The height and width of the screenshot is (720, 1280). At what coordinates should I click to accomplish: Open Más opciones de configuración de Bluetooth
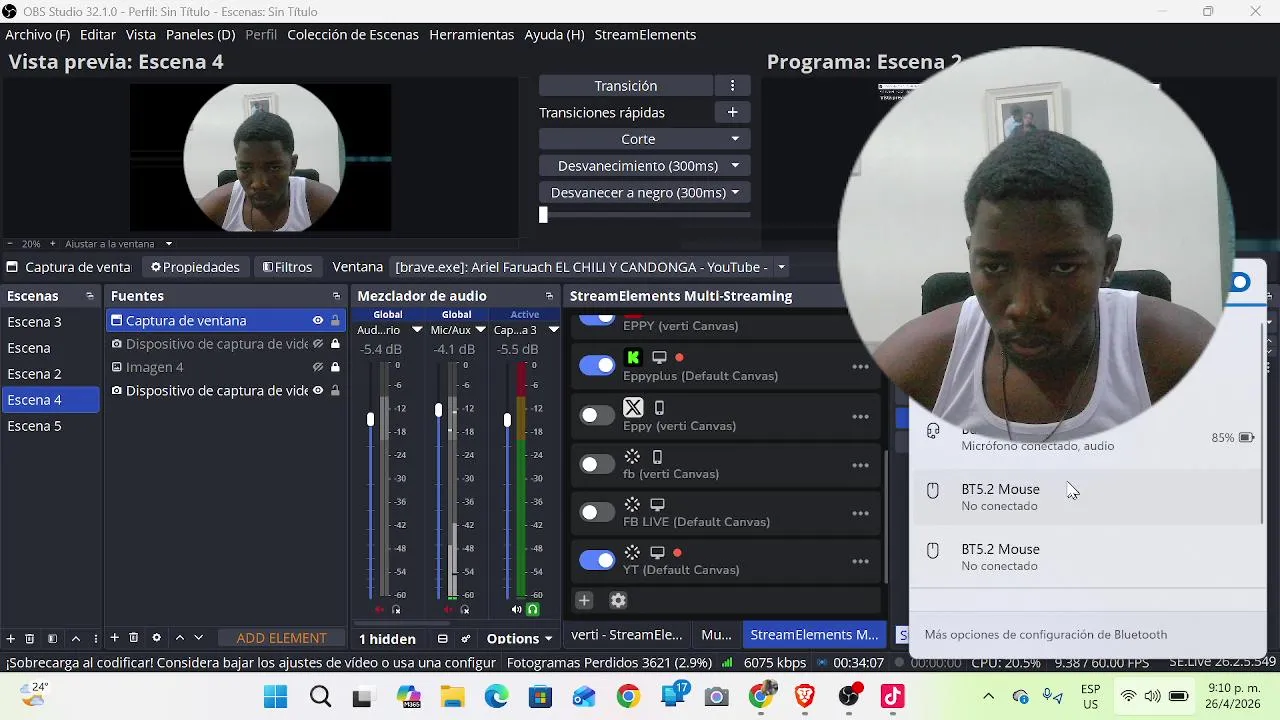[1046, 634]
